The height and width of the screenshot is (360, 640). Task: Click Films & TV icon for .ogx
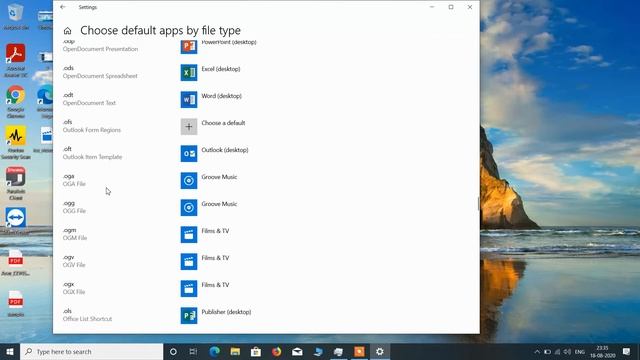(x=189, y=288)
